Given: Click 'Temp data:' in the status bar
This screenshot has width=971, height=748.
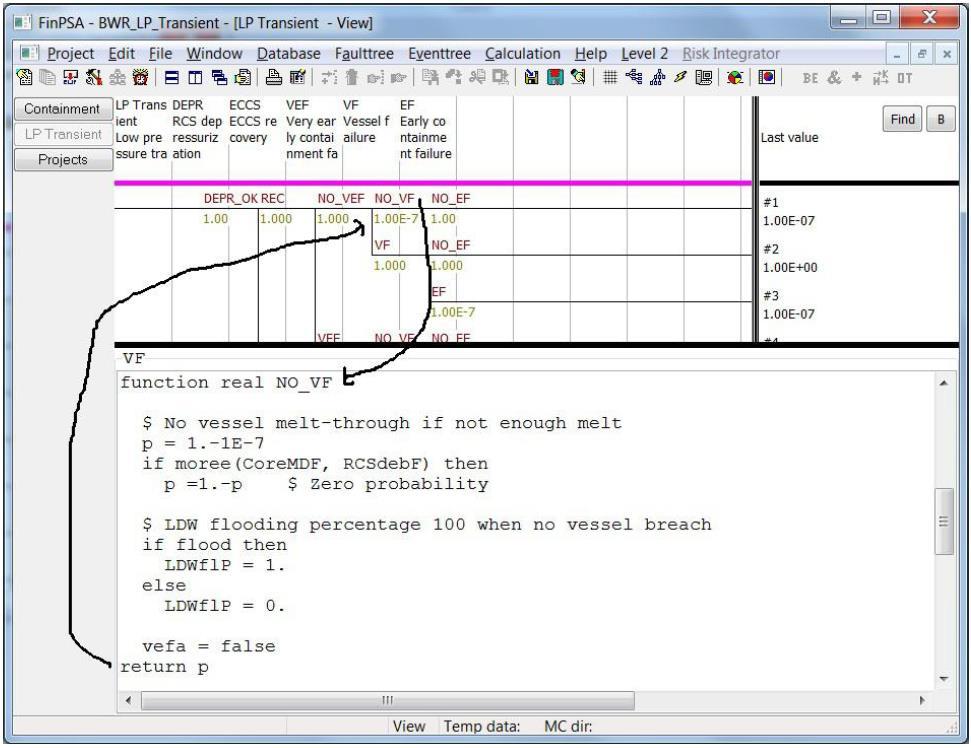Looking at the screenshot, I should (482, 726).
